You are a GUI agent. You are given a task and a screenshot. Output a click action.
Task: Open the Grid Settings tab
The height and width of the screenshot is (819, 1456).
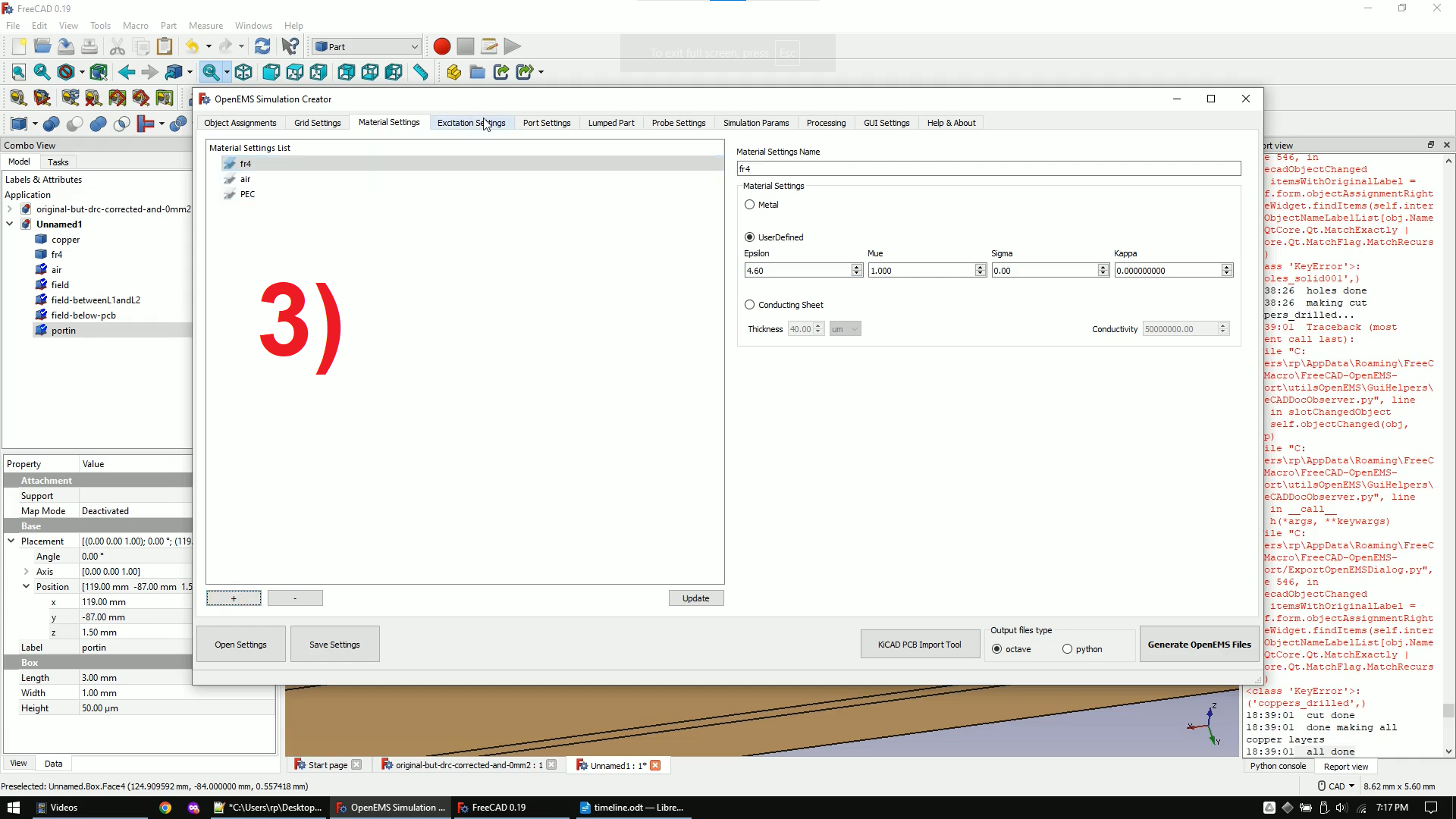coord(317,122)
